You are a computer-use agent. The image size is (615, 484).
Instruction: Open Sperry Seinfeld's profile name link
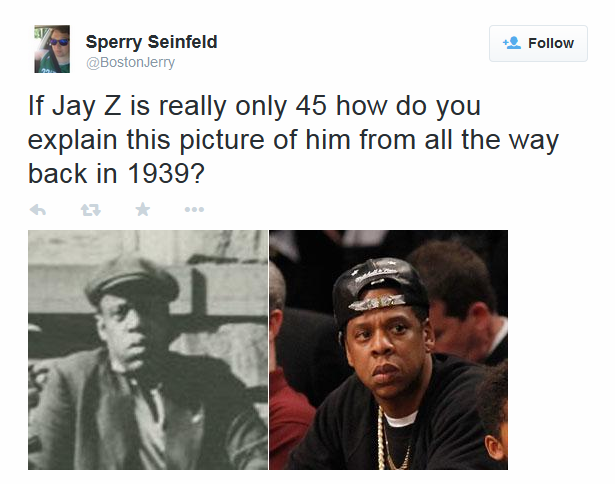(151, 42)
